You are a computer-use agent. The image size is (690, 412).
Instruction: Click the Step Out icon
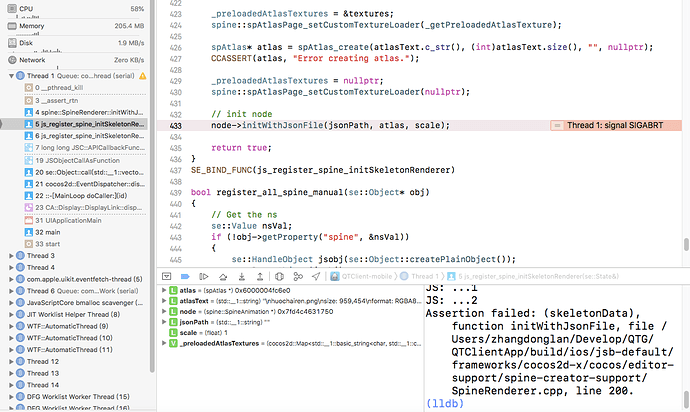(260, 276)
